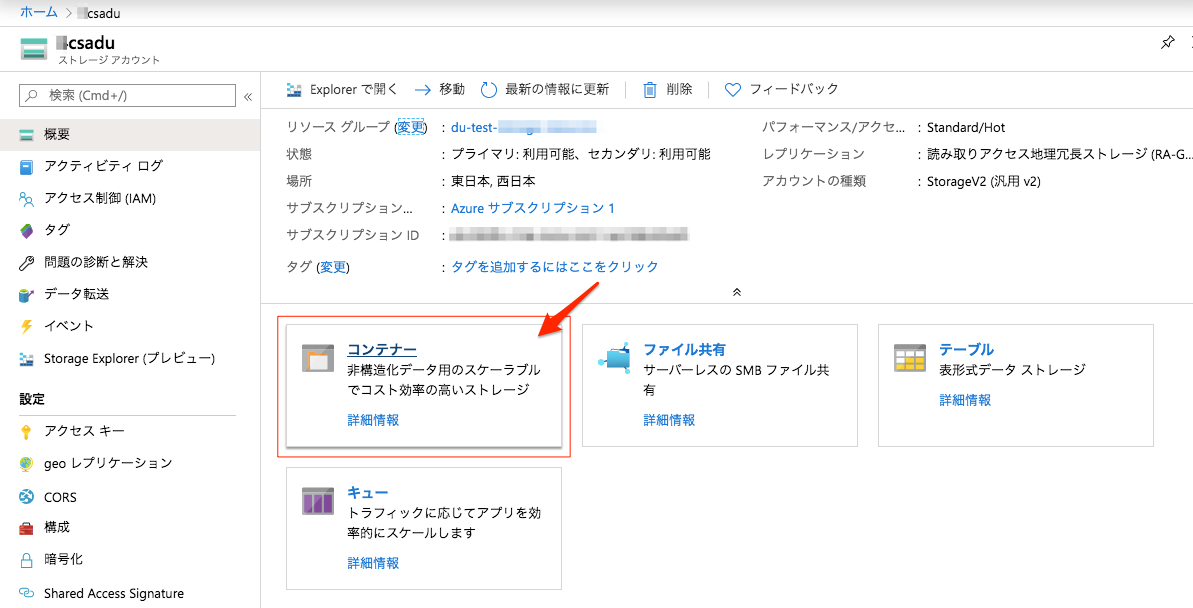The width and height of the screenshot is (1193, 608).
Task: Click the データ転送 bucket icon
Action: pos(27,294)
